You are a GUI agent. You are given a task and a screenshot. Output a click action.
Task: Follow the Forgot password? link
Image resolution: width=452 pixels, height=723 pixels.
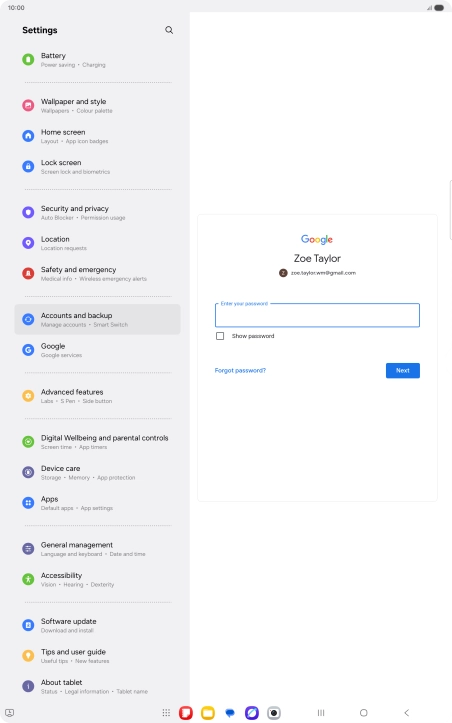(x=240, y=371)
